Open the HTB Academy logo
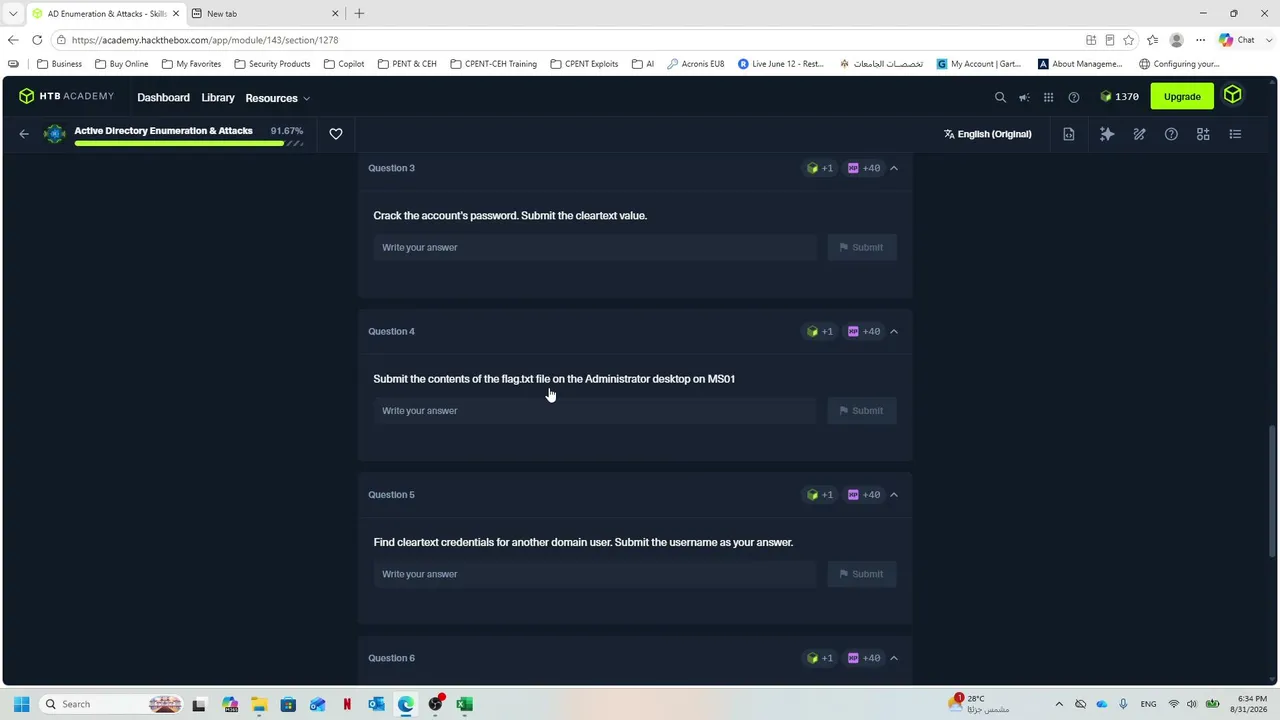 click(66, 96)
